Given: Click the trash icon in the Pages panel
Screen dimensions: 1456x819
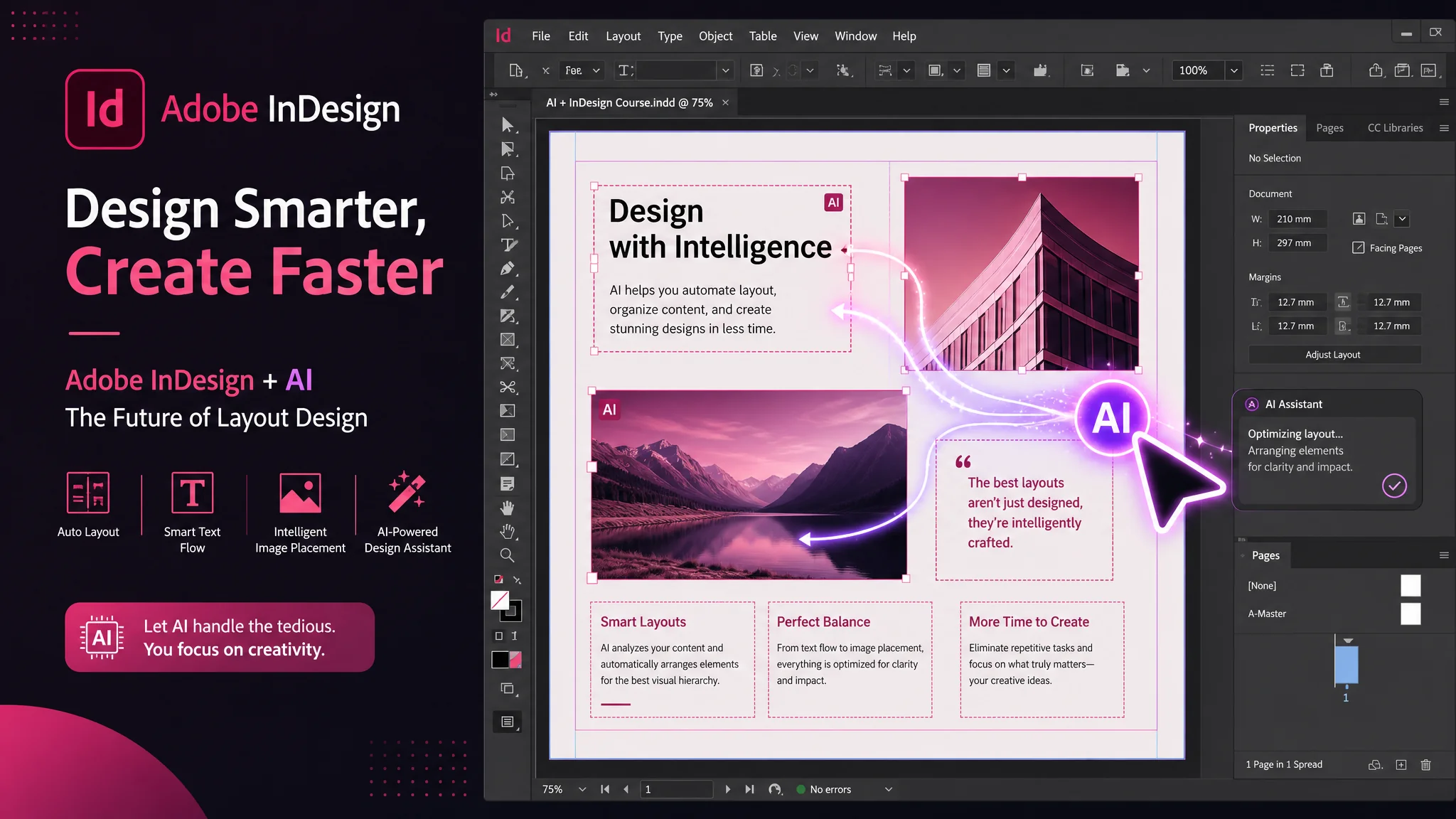Looking at the screenshot, I should pos(1425,765).
